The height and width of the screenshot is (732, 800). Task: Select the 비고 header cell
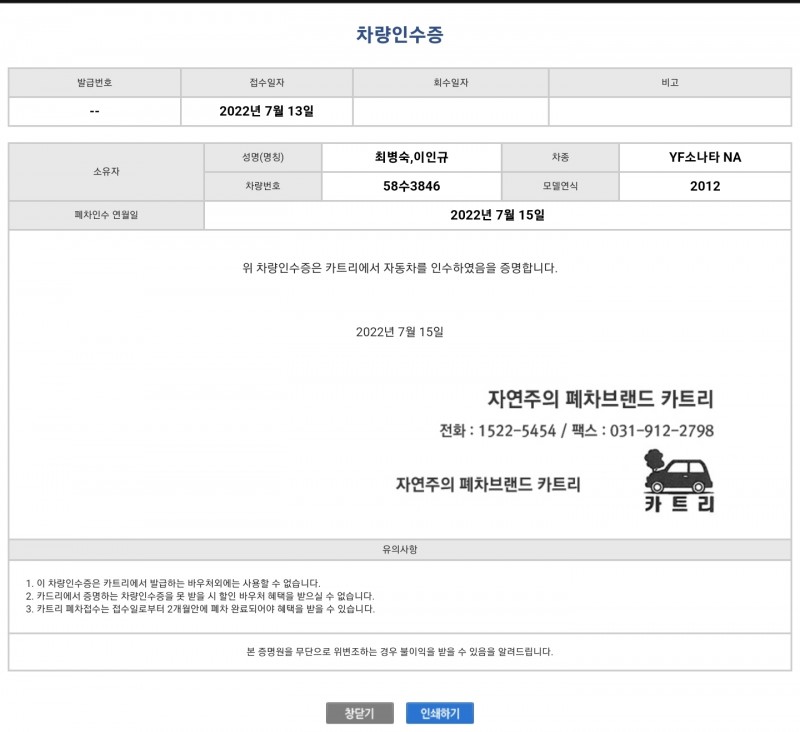click(x=670, y=83)
